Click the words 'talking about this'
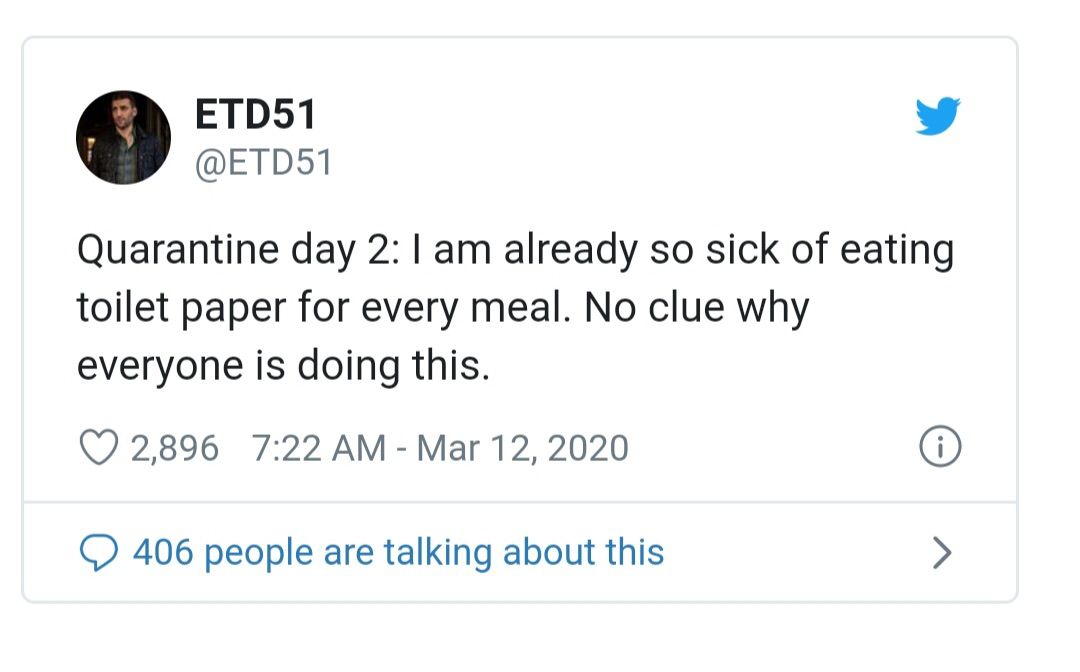Image resolution: width=1080 pixels, height=672 pixels. point(523,552)
